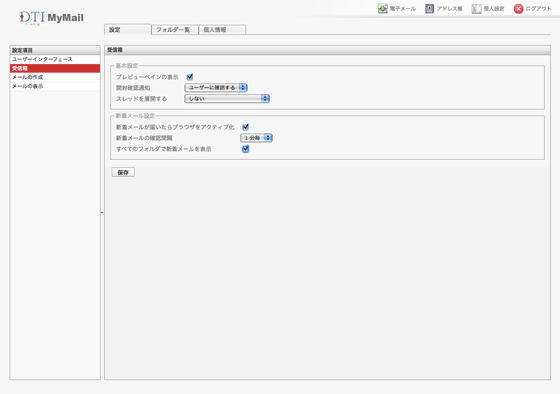The width and height of the screenshot is (560, 394).
Task: Select メールの作成 in settings list
Action: click(x=55, y=77)
